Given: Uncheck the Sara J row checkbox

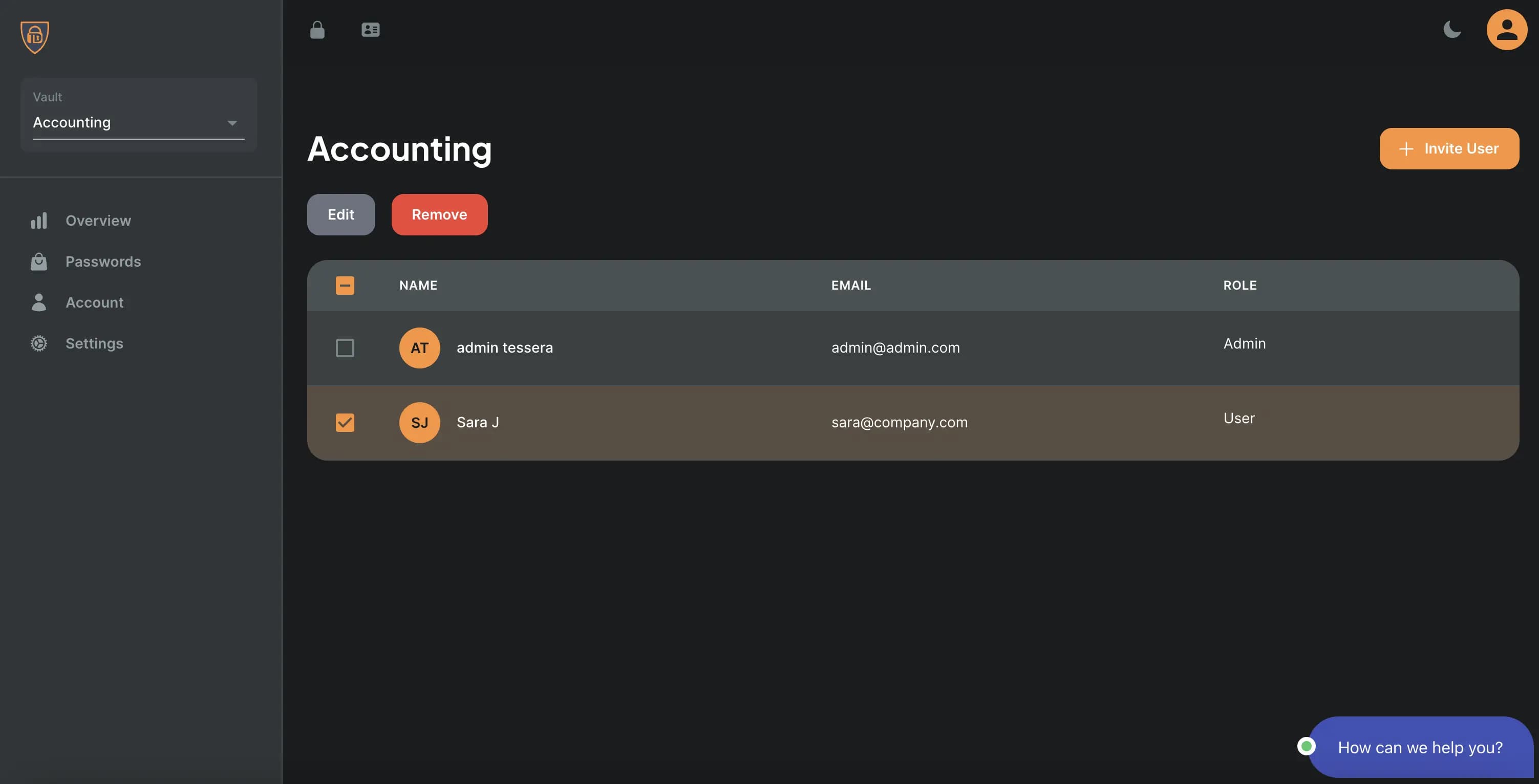Looking at the screenshot, I should coord(345,422).
